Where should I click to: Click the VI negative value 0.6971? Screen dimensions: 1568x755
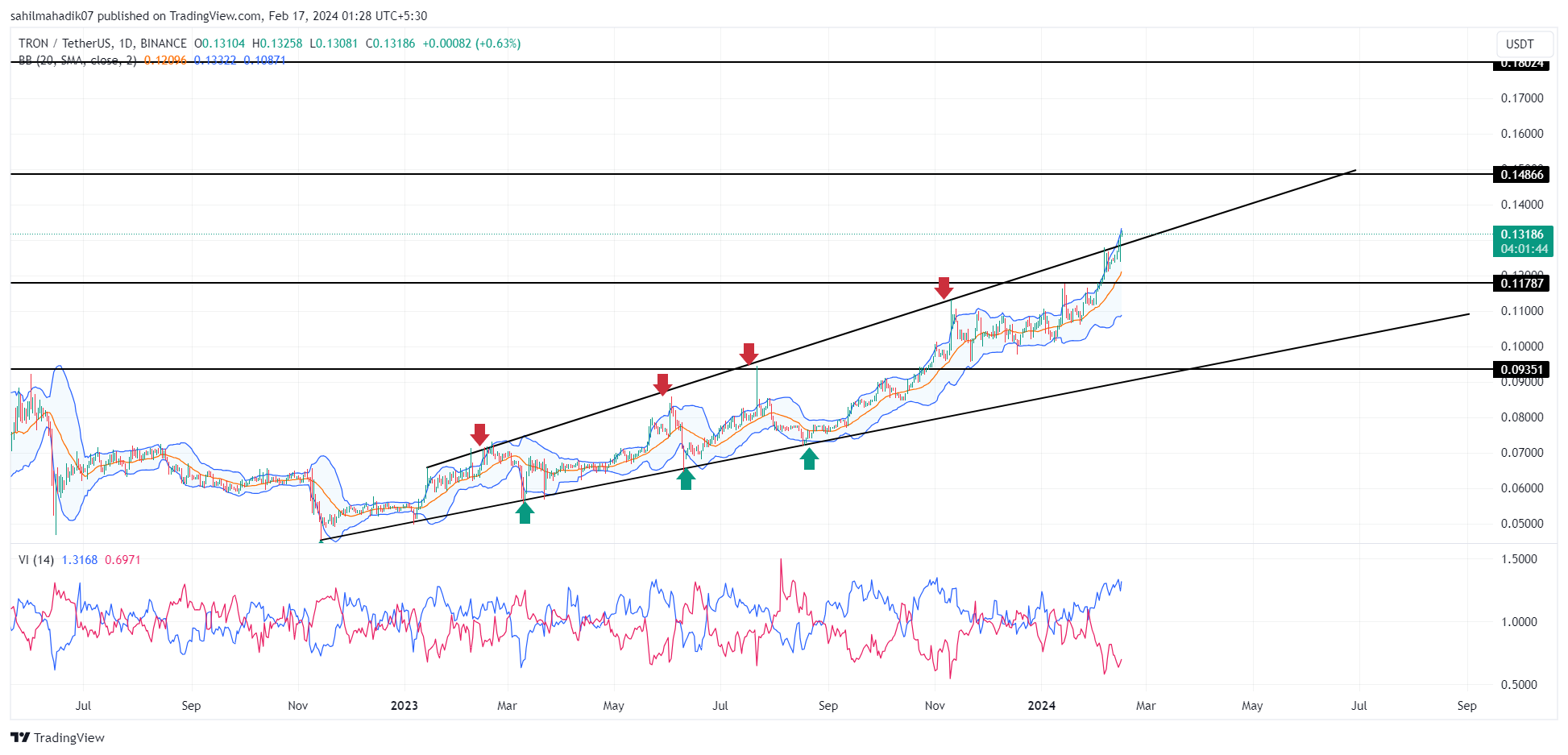122,559
